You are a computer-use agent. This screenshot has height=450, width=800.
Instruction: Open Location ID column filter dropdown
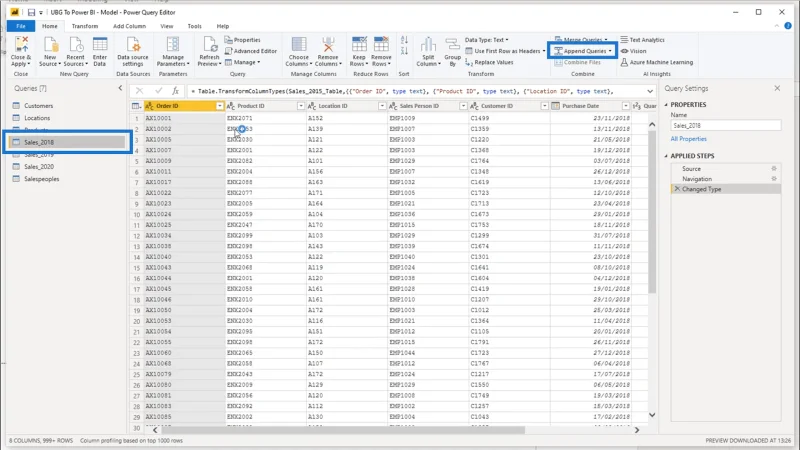coord(382,106)
